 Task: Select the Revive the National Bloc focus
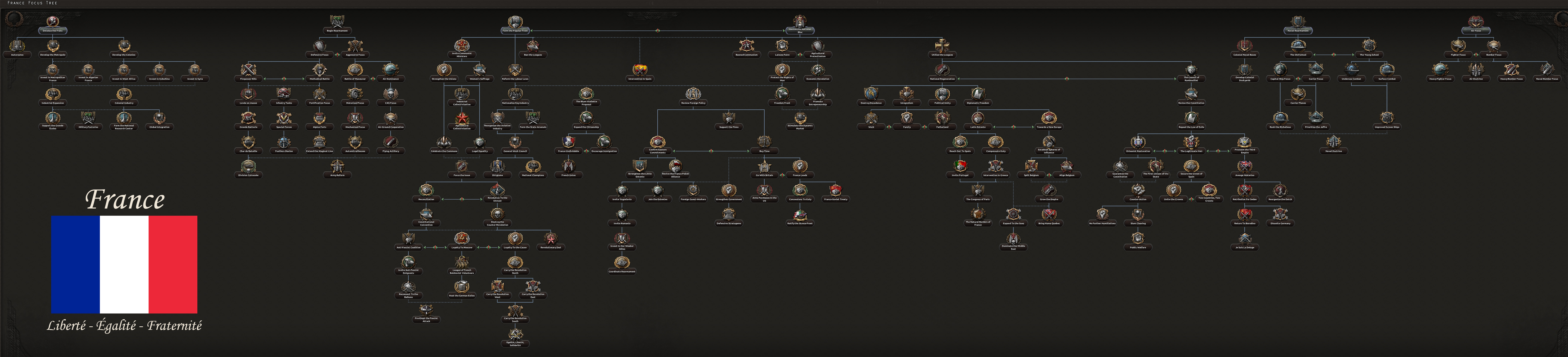800,24
